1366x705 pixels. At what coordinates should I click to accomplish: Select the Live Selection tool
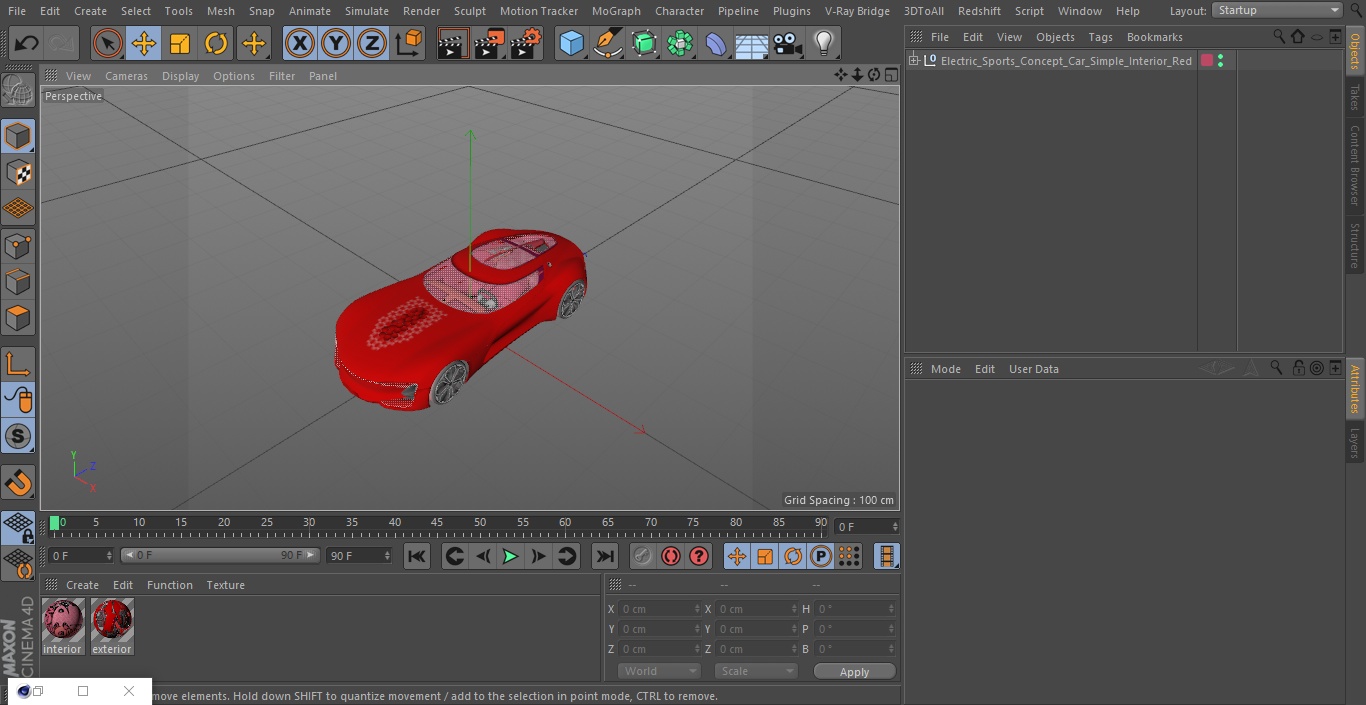coord(108,43)
